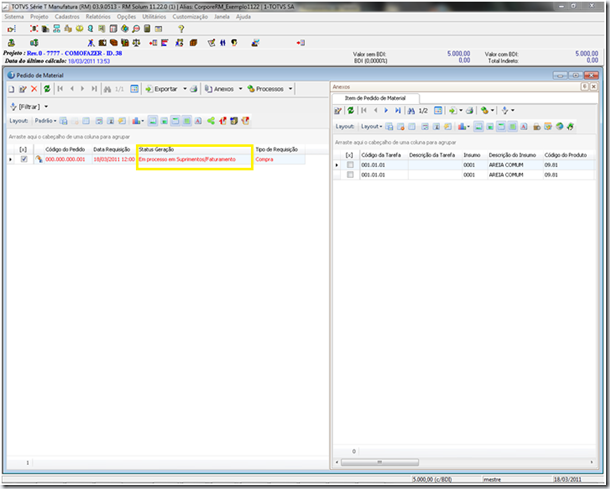Click the first key icon in the main toolbar
610x489 pixels.
click(x=11, y=29)
